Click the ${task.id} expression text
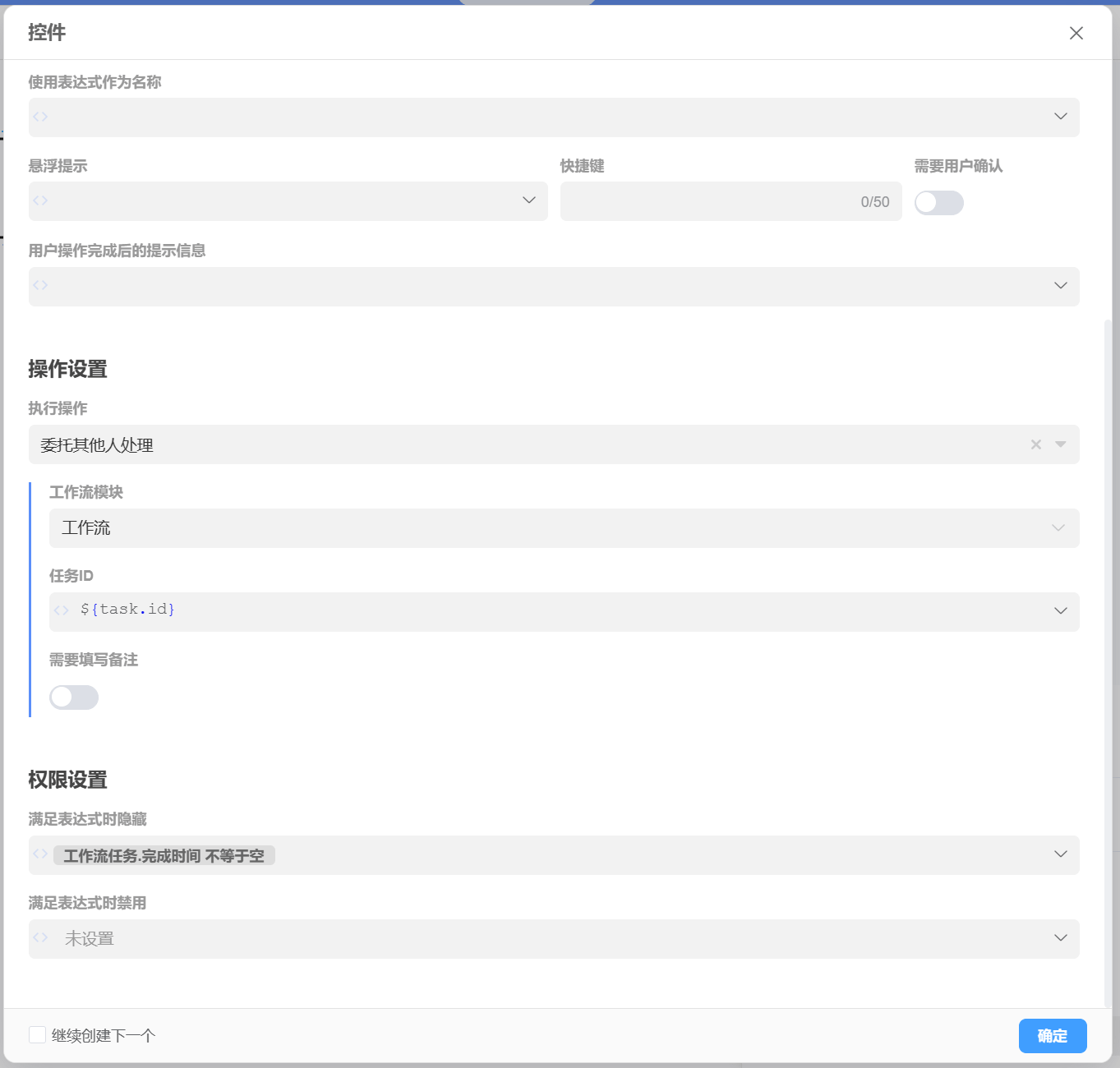1120x1068 pixels. point(127,610)
